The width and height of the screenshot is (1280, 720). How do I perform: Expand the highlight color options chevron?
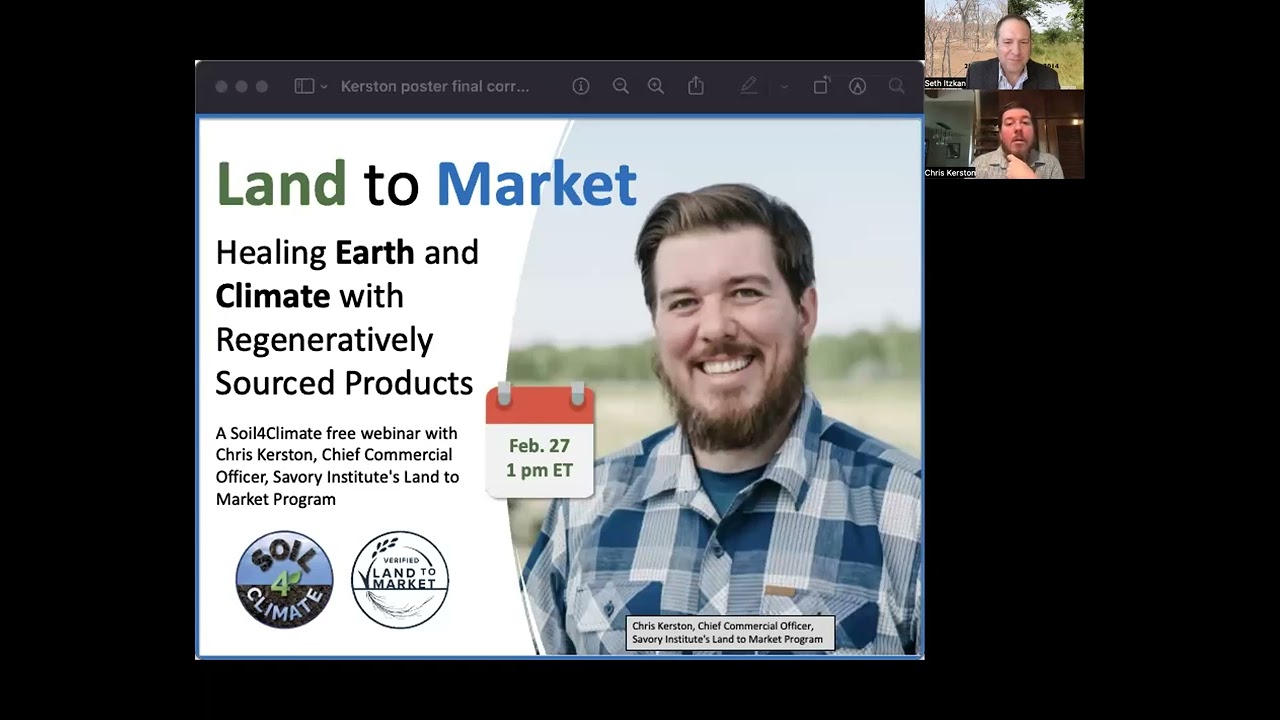tap(784, 87)
